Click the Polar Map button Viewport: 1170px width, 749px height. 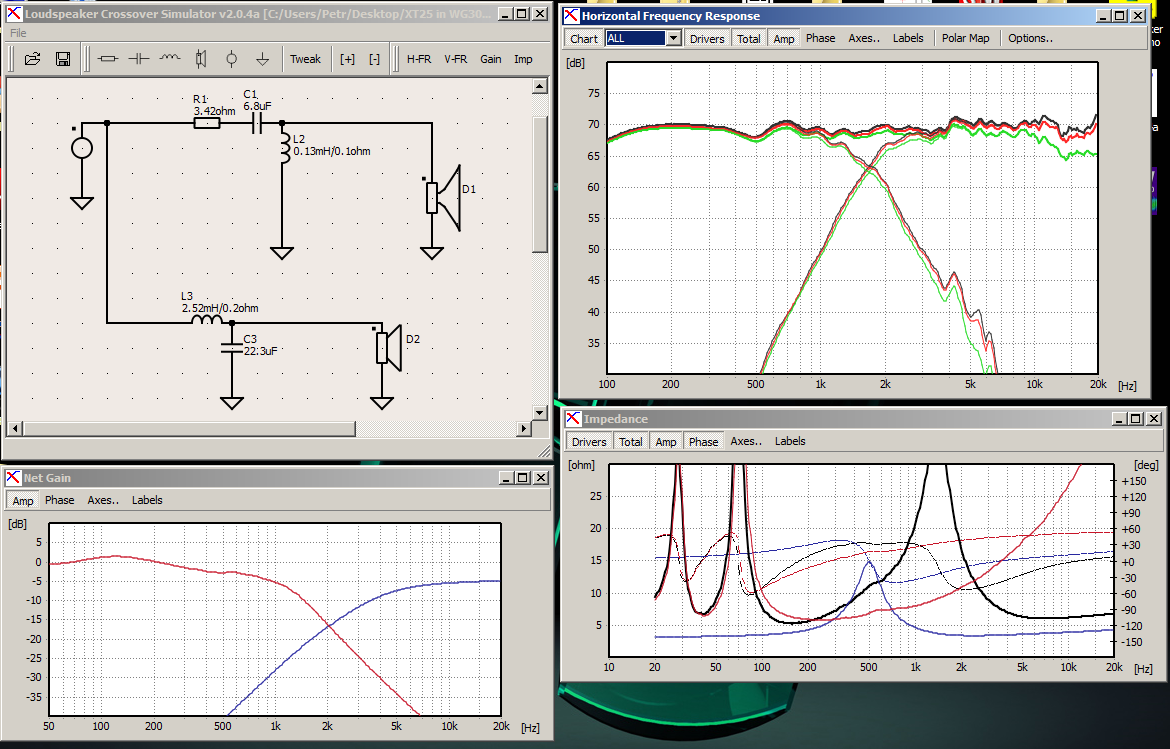(966, 38)
